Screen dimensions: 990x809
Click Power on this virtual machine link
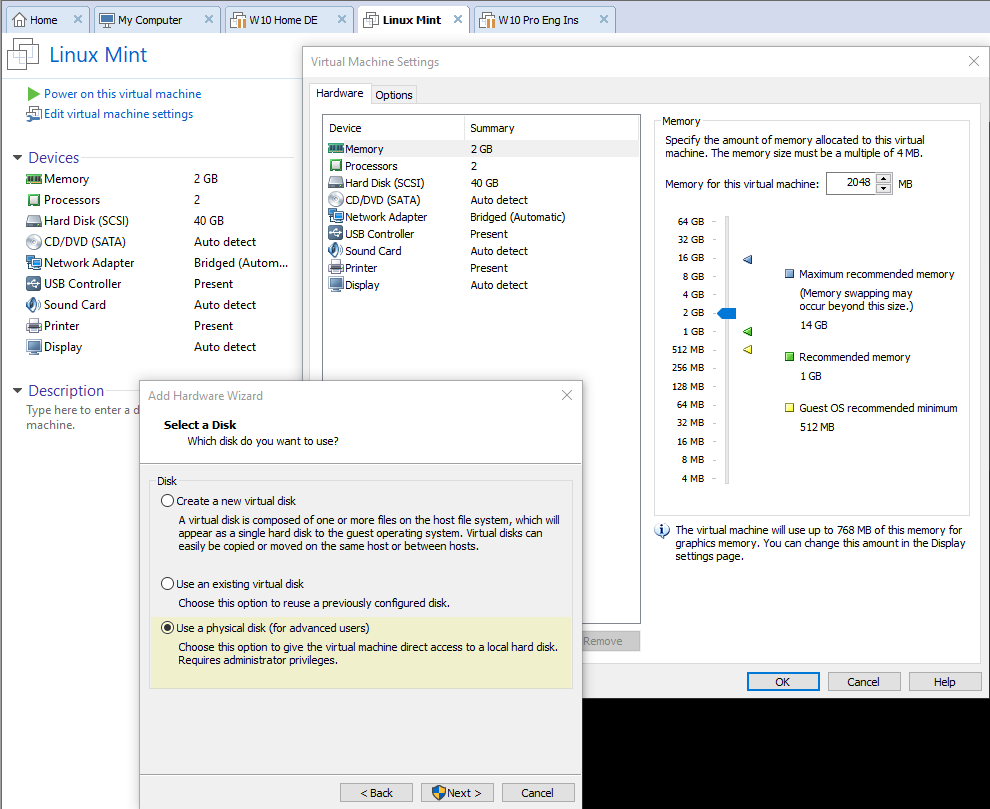[x=122, y=94]
